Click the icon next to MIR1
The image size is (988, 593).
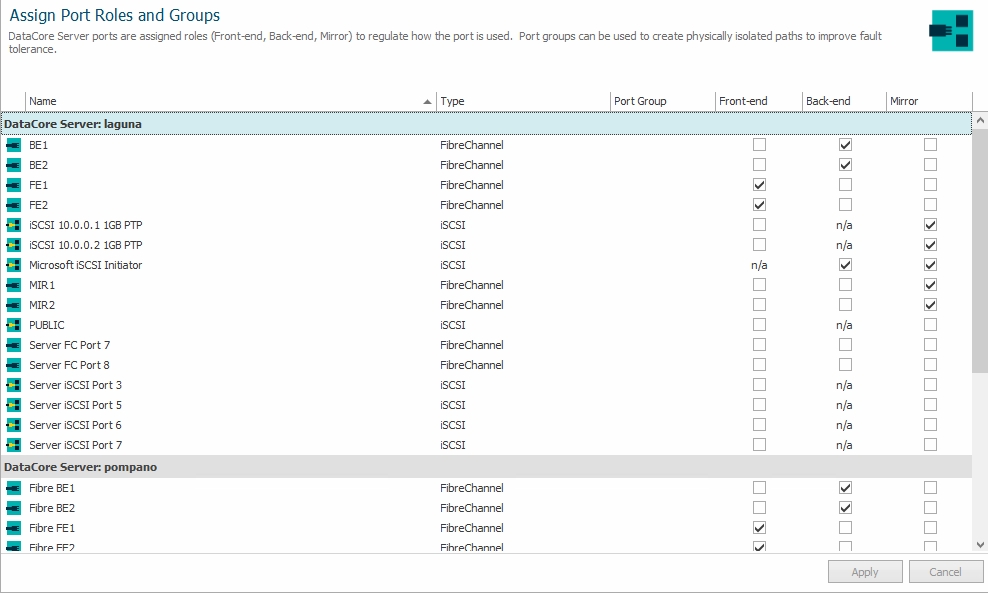pyautogui.click(x=13, y=285)
